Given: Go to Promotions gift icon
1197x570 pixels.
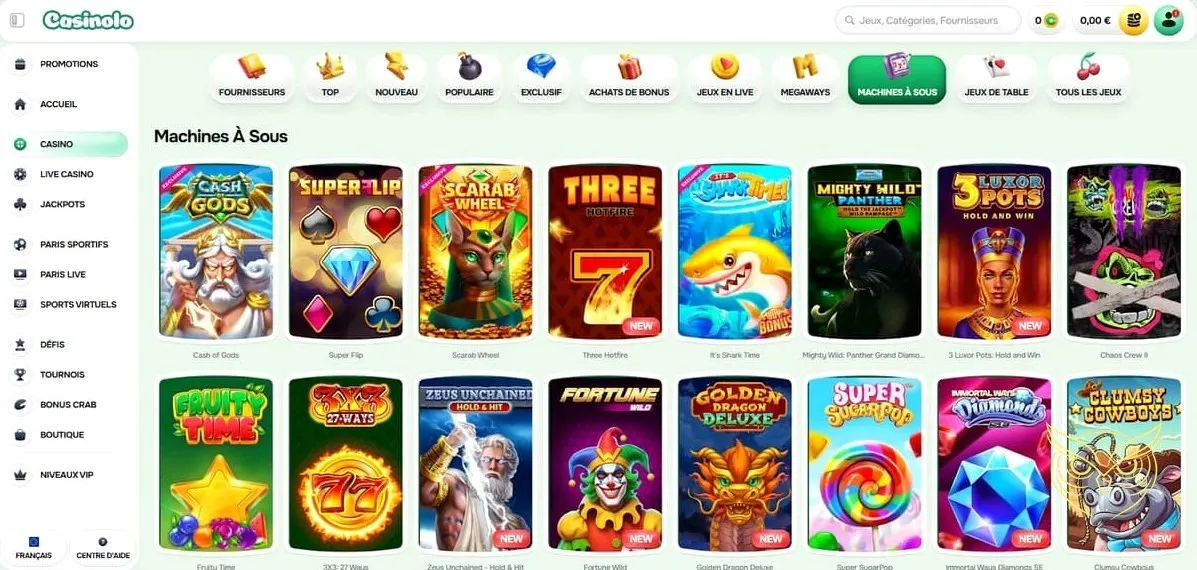Looking at the screenshot, I should pyautogui.click(x=21, y=64).
